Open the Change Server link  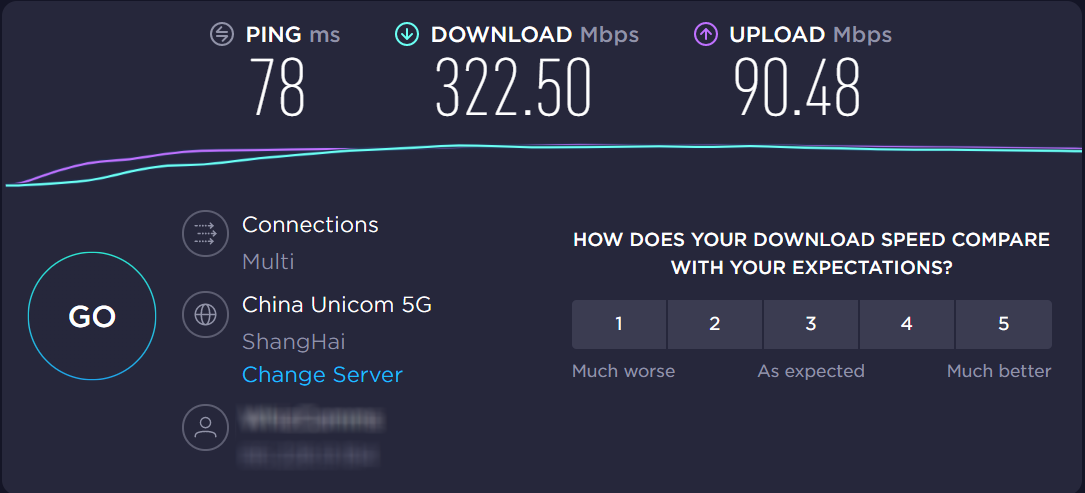point(322,375)
